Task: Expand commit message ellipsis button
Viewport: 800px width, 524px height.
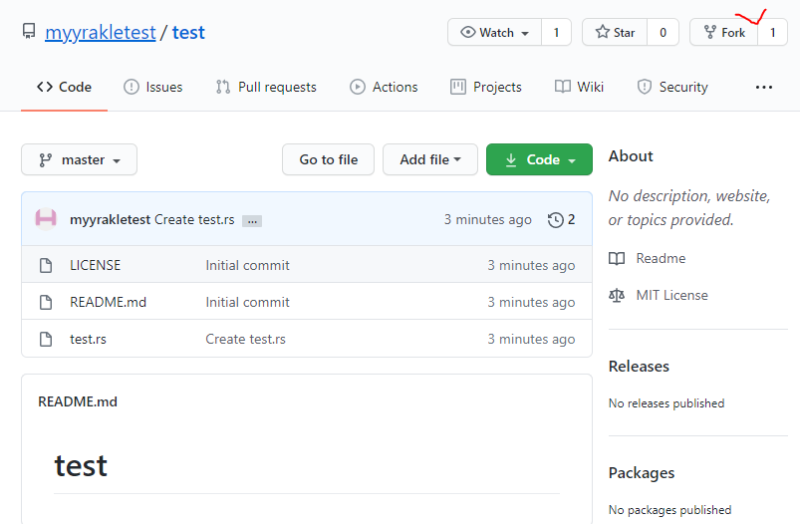Action: (252, 220)
